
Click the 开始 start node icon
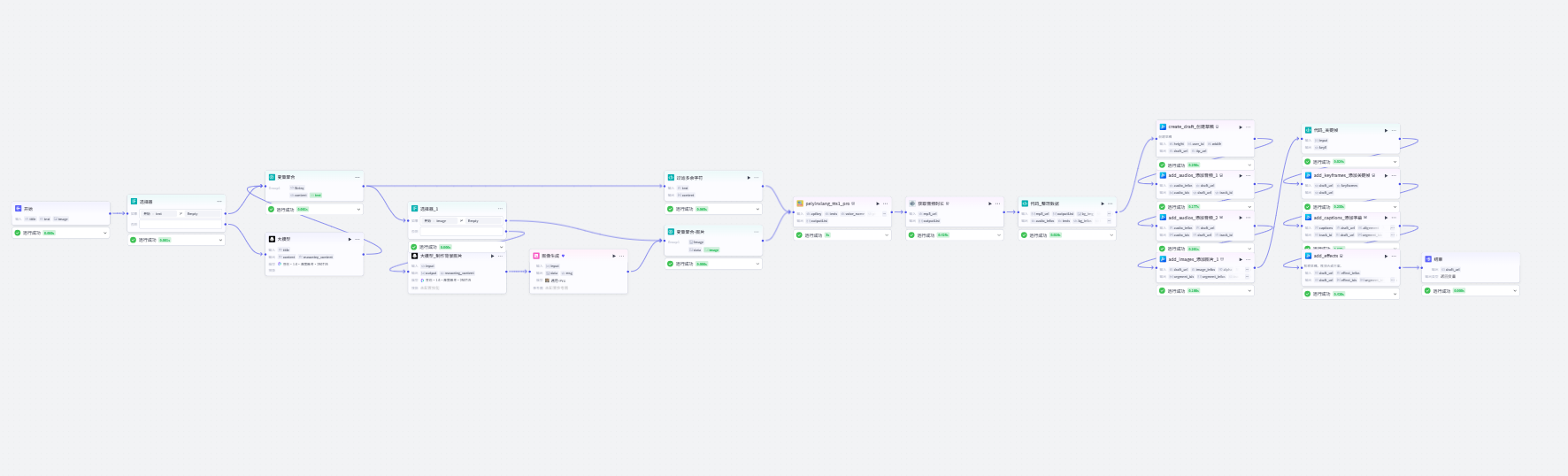pyautogui.click(x=18, y=209)
